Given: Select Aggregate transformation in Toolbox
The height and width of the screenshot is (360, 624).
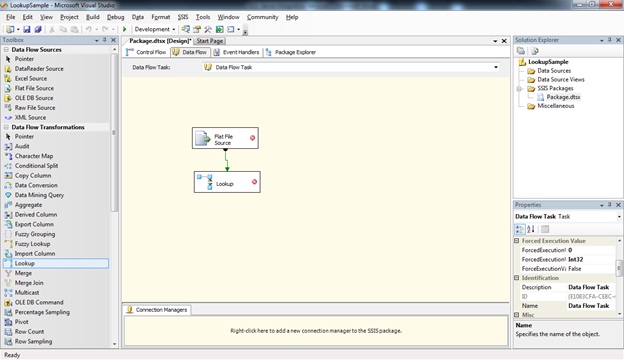Looking at the screenshot, I should pos(28,205).
